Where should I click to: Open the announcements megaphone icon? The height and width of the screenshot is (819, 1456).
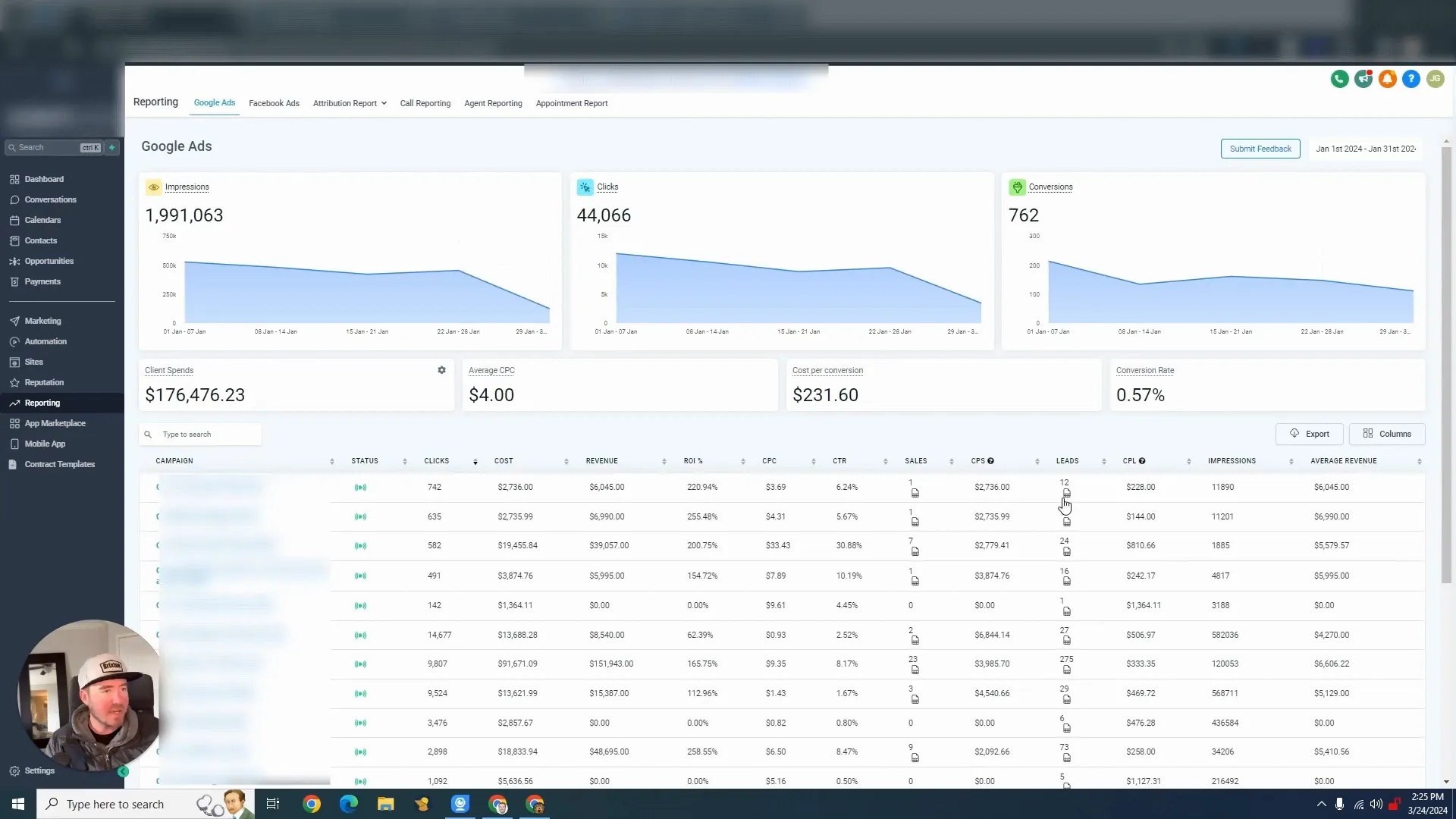[x=1363, y=79]
